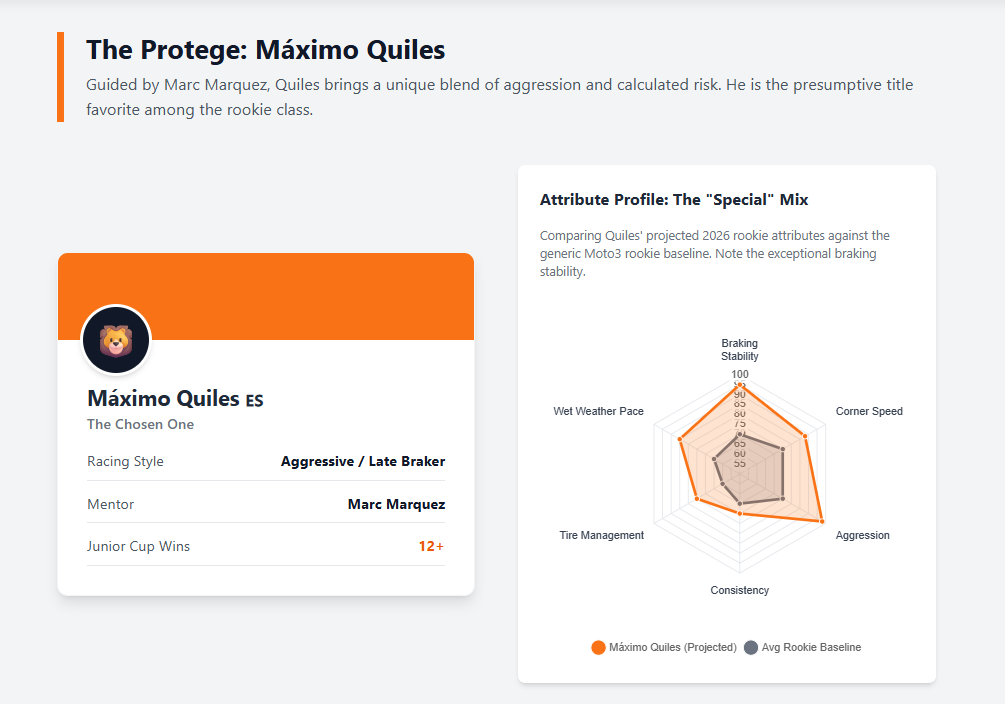The image size is (1005, 709).
Task: Click the gray baseline Corner Speed data point
Action: tap(783, 449)
